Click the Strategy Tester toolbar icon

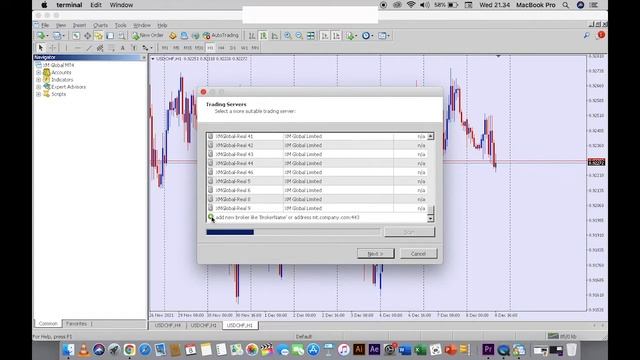click(122, 36)
